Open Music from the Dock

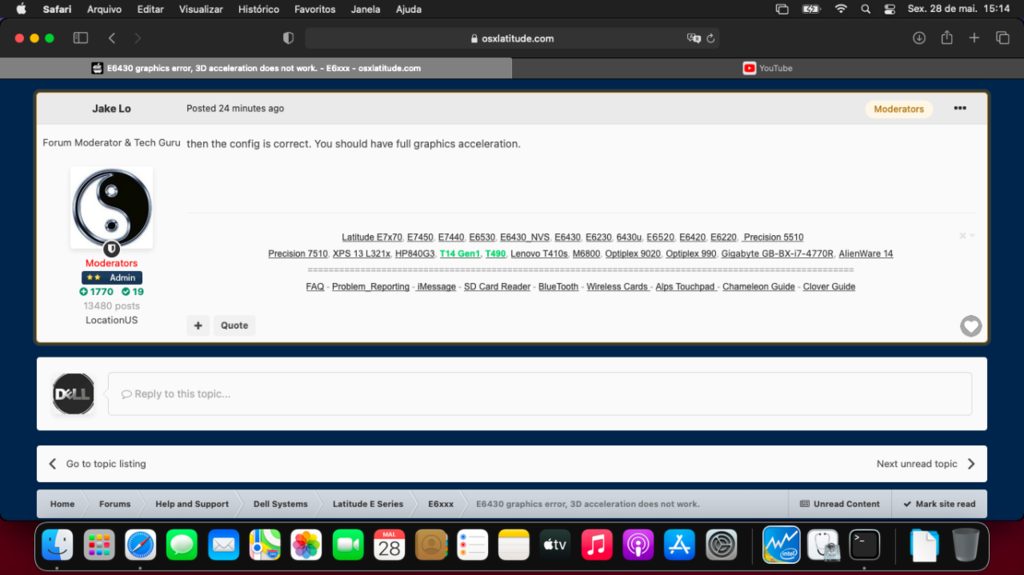(x=596, y=544)
